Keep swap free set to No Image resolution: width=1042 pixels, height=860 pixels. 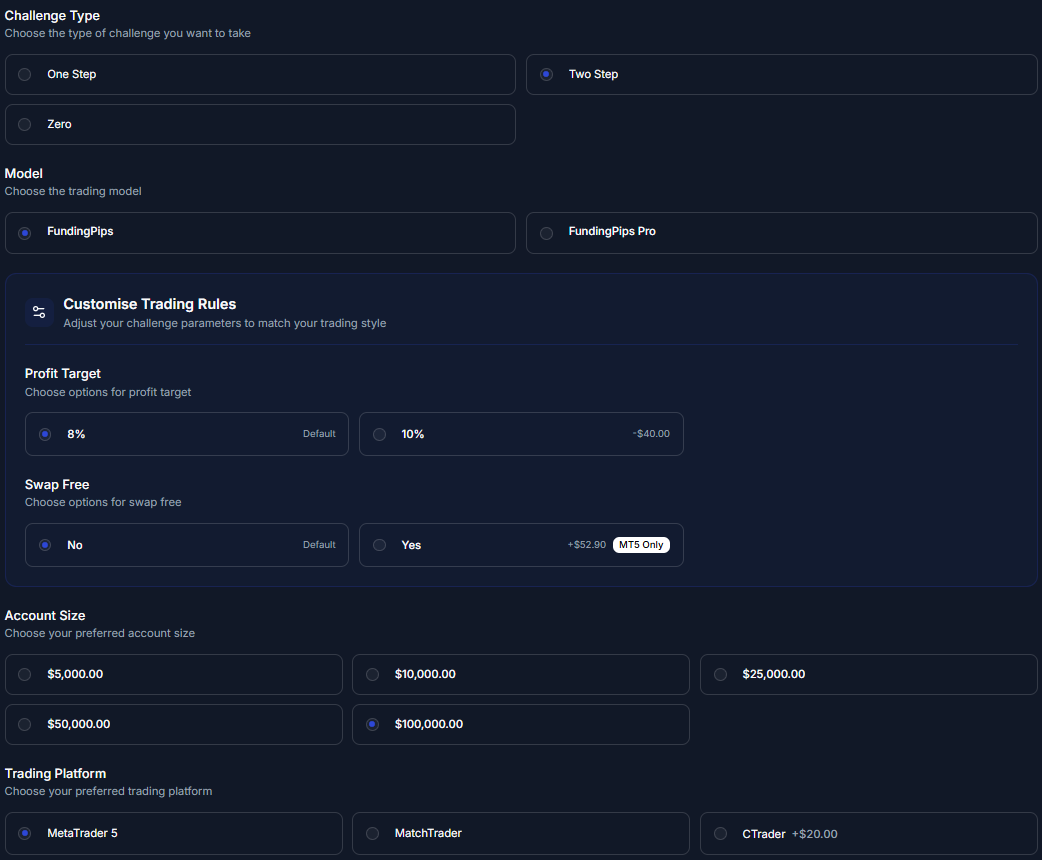tap(45, 545)
